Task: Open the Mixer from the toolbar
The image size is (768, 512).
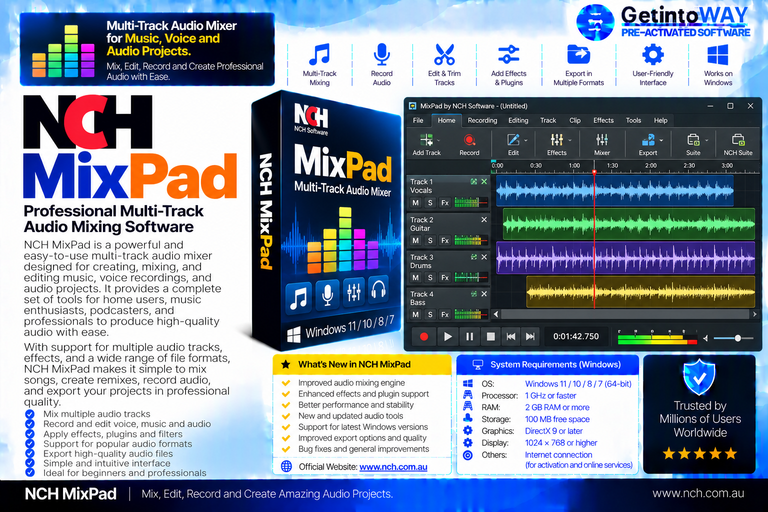Action: pos(602,140)
